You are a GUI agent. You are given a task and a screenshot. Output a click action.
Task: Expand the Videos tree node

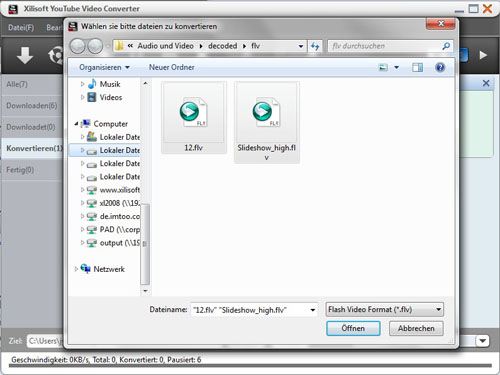point(82,97)
